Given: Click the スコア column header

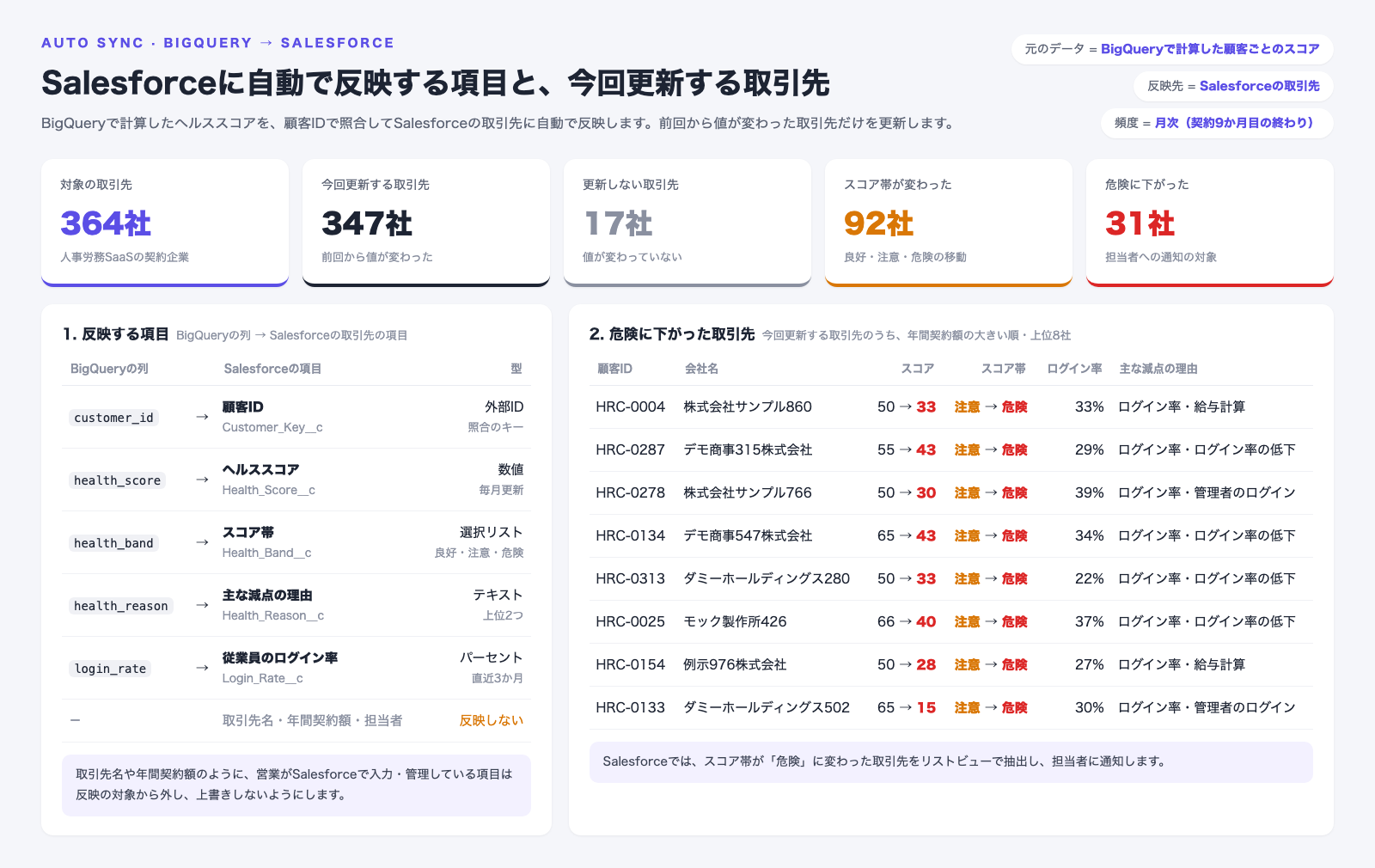Looking at the screenshot, I should coord(917,369).
